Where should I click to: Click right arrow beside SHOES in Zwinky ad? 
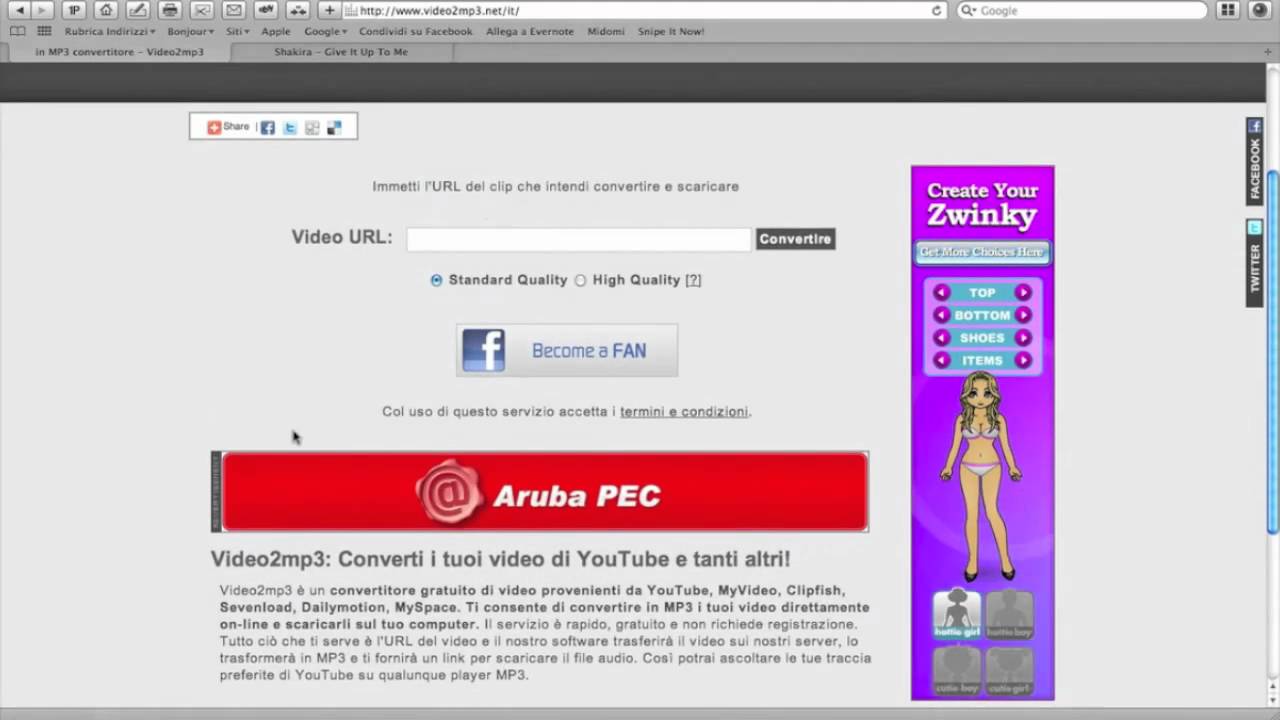pos(1023,338)
